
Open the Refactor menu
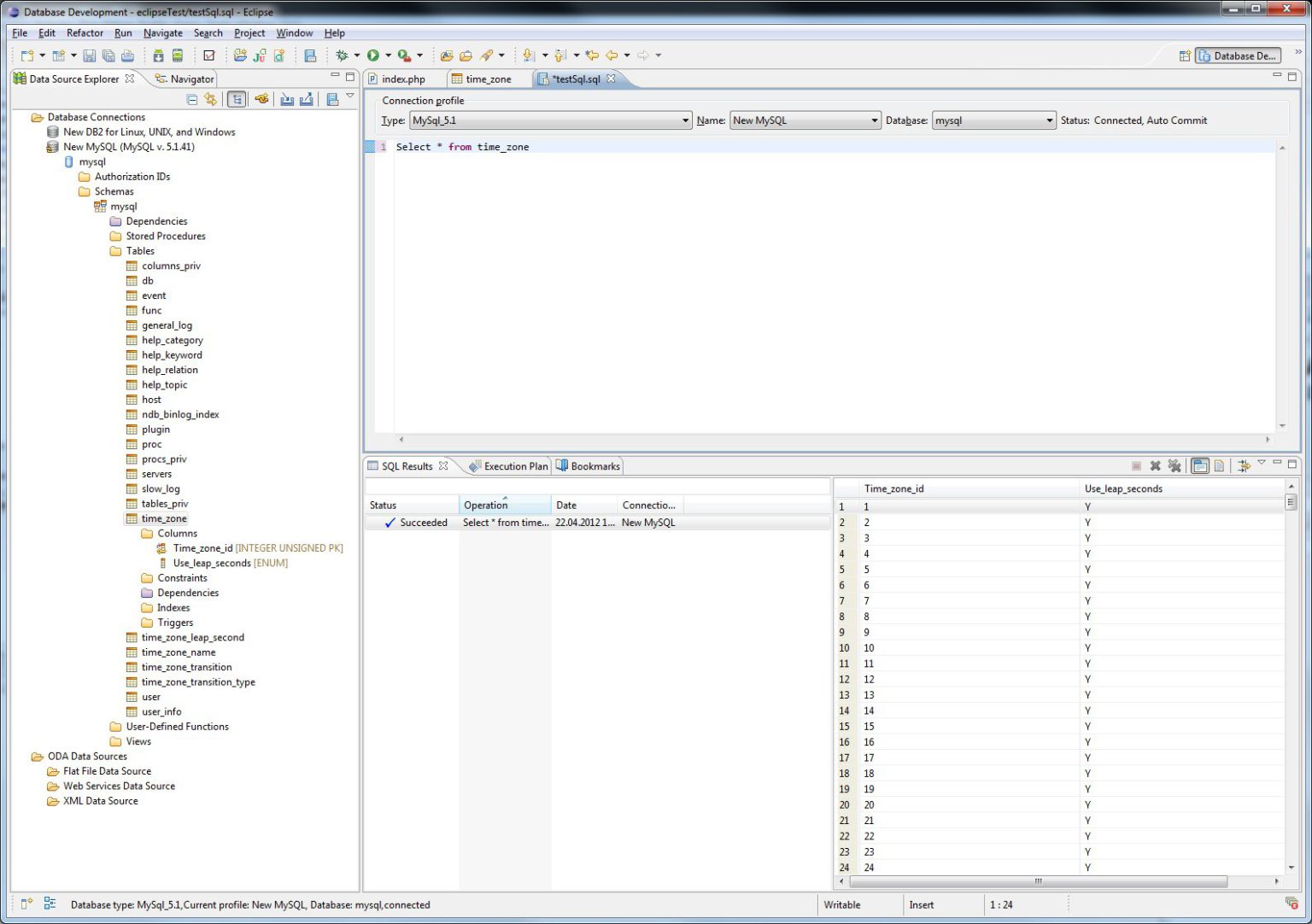tap(85, 32)
